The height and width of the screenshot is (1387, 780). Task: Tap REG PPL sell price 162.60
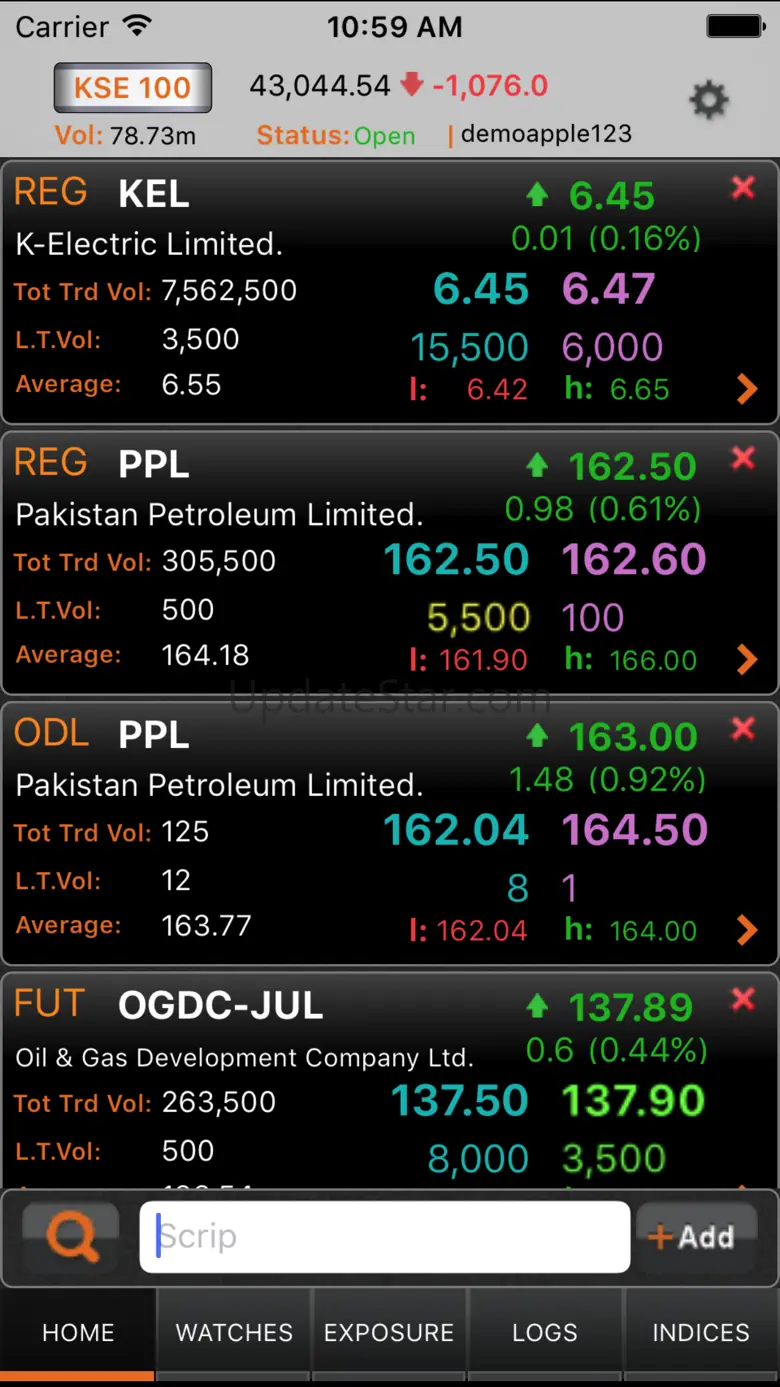[634, 560]
